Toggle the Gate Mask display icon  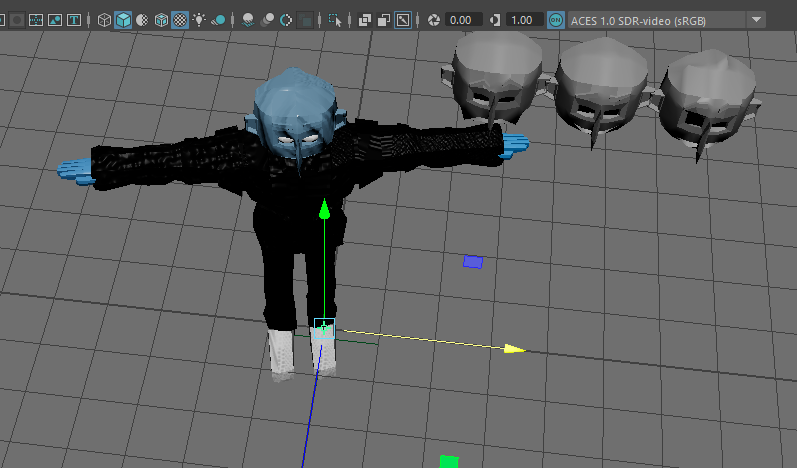click(x=17, y=20)
